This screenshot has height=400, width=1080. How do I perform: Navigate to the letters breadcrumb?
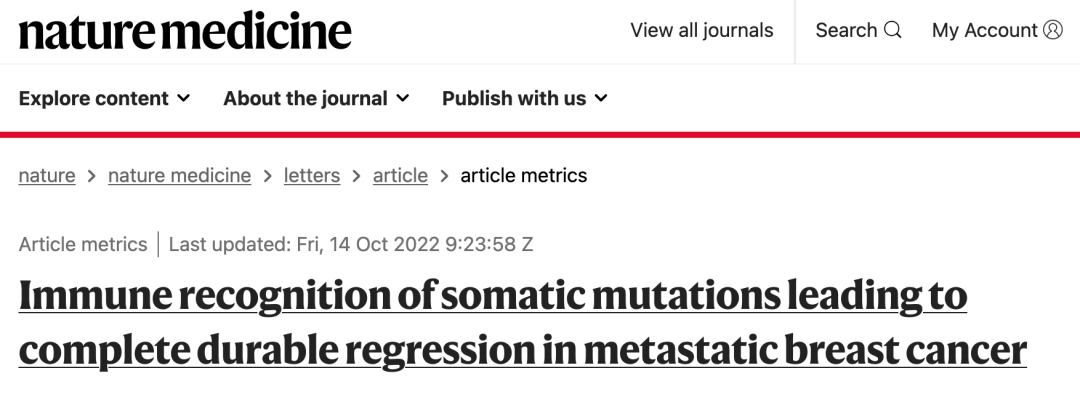click(x=312, y=176)
